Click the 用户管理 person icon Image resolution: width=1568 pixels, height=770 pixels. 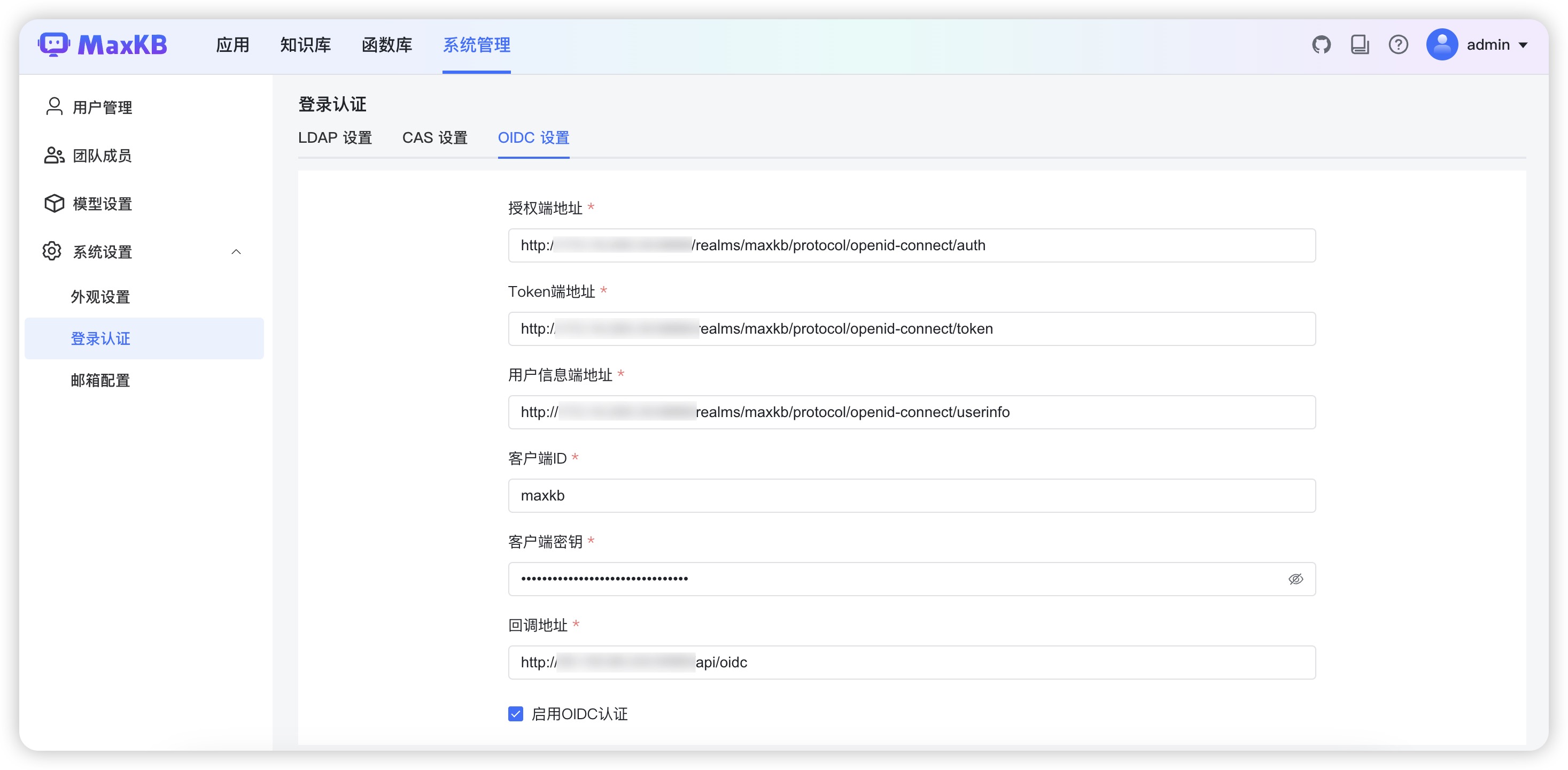tap(54, 106)
